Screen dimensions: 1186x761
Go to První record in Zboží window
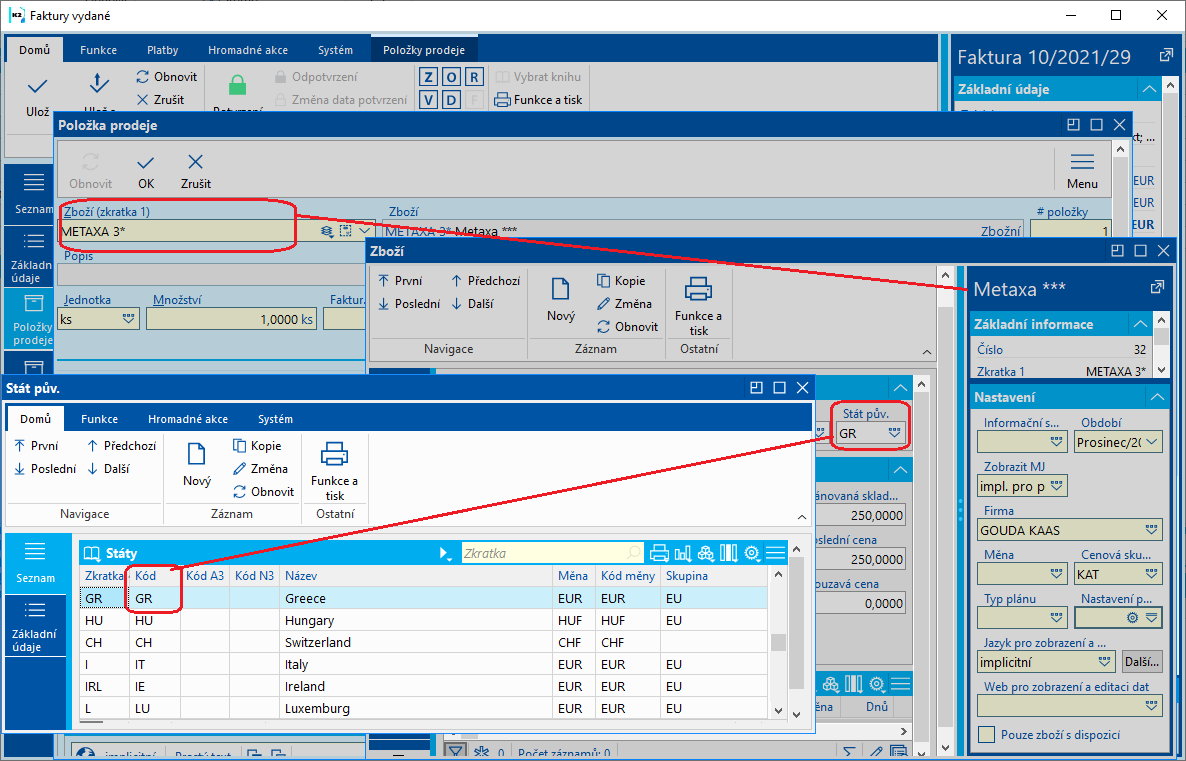(x=399, y=281)
